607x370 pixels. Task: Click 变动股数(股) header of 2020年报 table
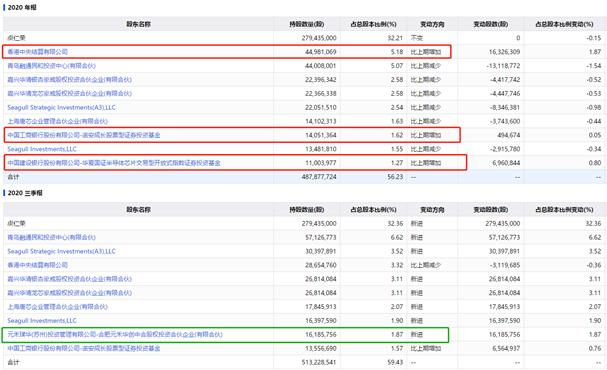pyautogui.click(x=491, y=24)
